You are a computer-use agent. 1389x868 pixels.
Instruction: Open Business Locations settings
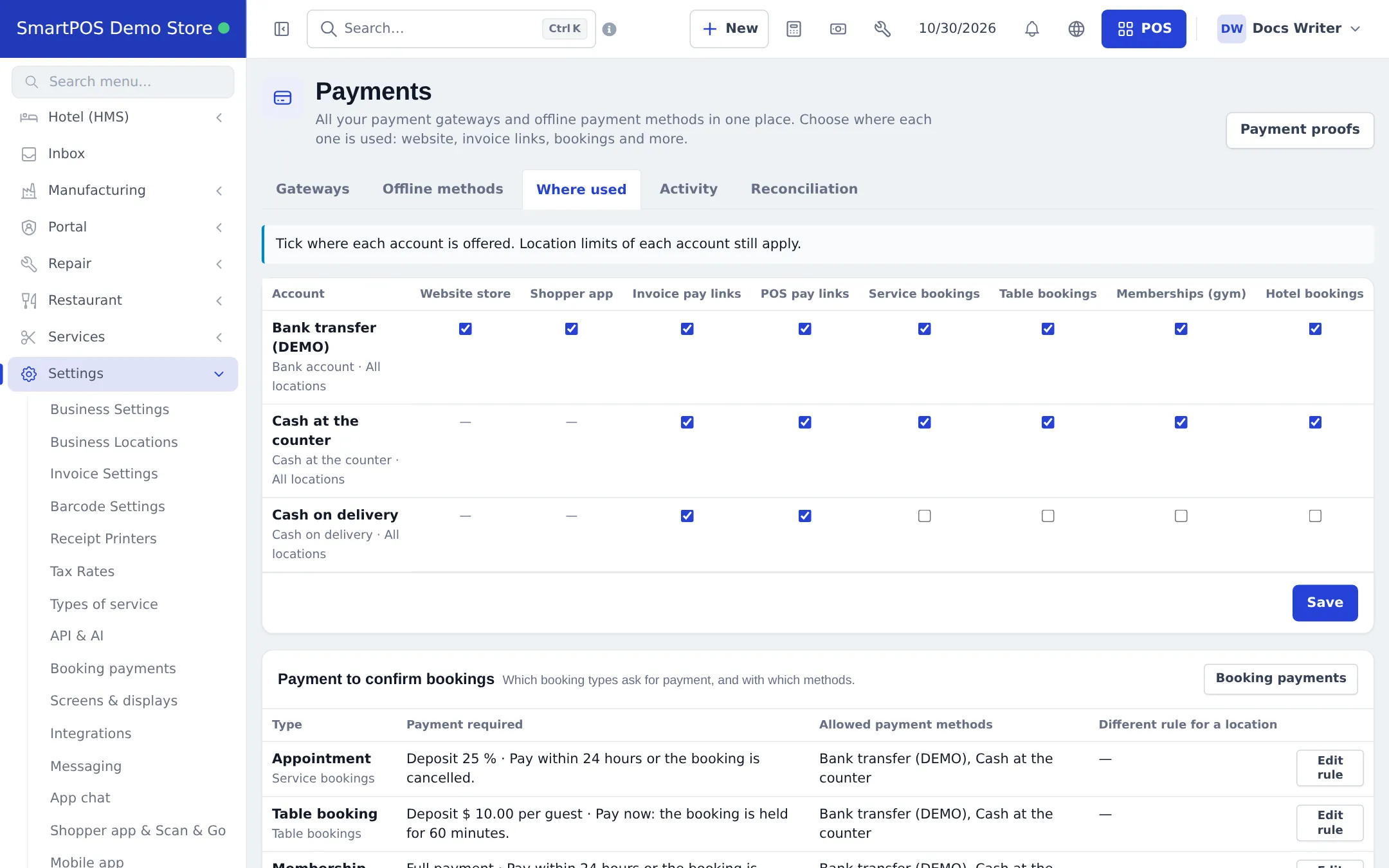click(x=114, y=442)
